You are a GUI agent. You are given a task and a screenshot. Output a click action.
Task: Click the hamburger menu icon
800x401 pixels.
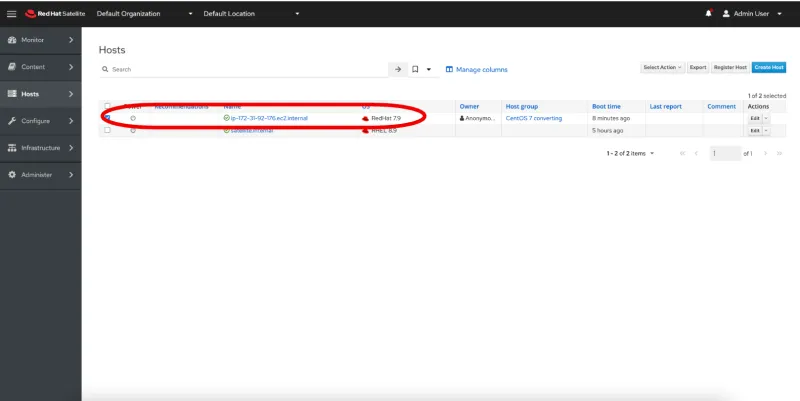point(12,14)
